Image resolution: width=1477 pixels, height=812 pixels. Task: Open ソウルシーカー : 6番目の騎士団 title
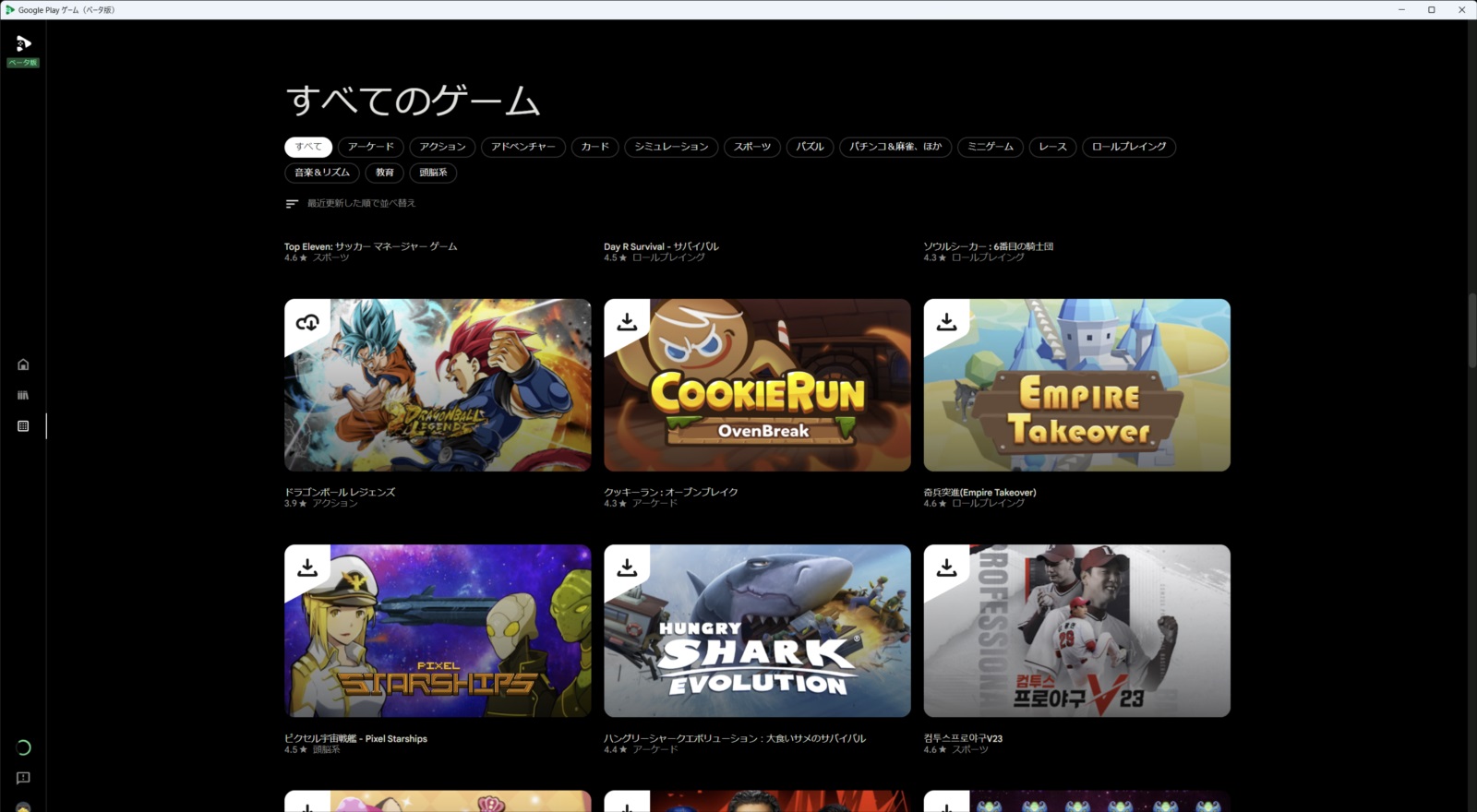(x=988, y=246)
